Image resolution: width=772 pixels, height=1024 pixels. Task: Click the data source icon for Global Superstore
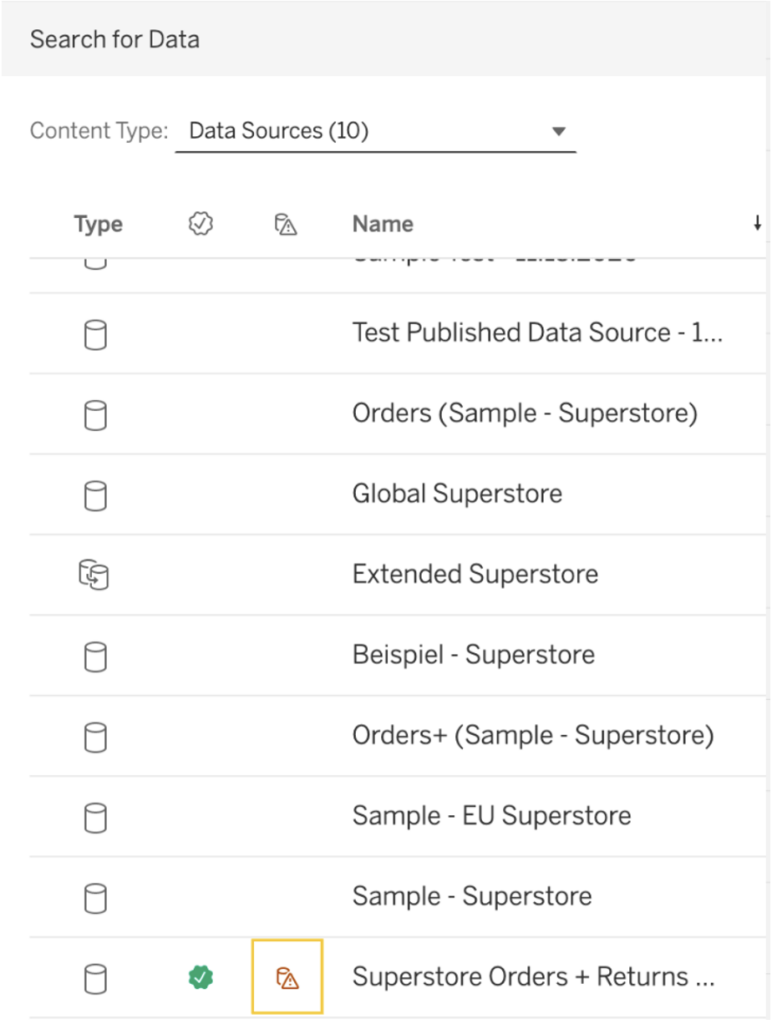pos(95,495)
